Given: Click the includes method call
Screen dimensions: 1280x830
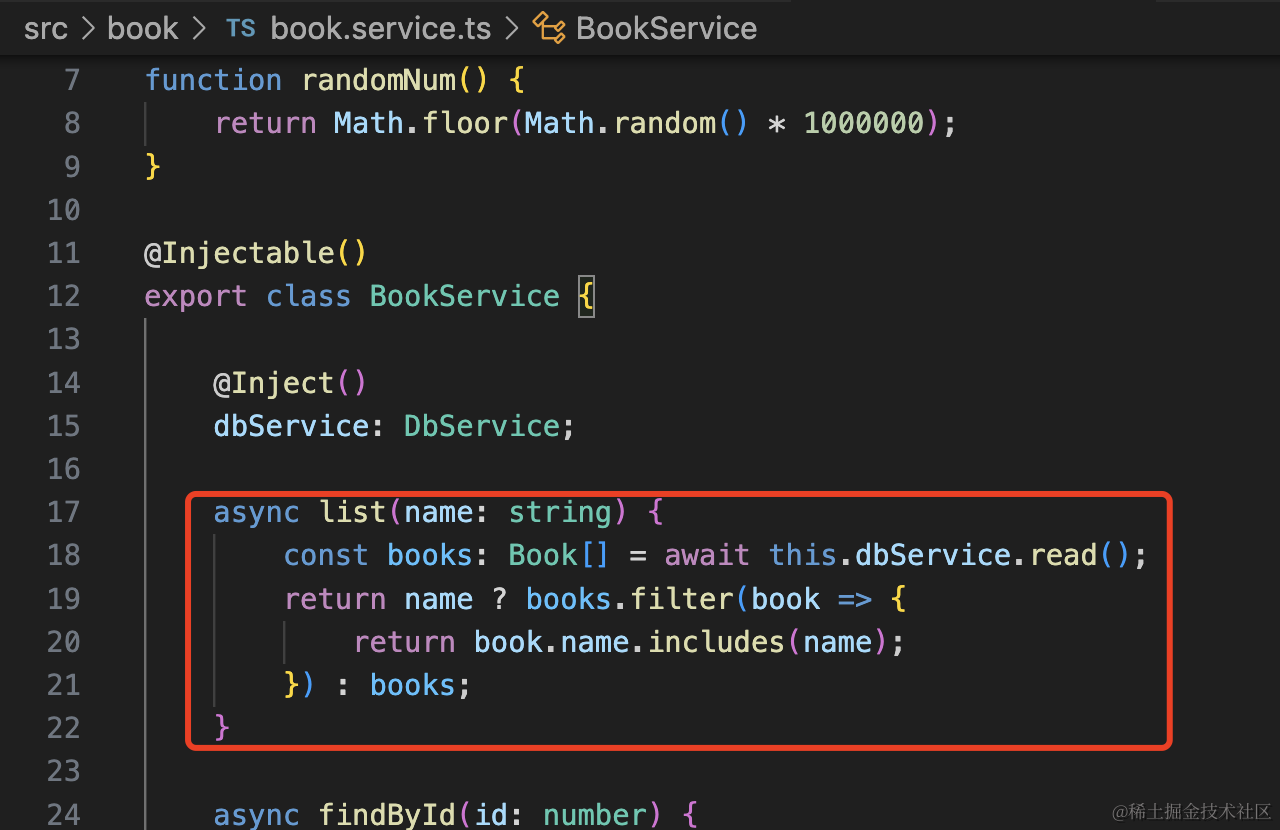Looking at the screenshot, I should (x=716, y=641).
